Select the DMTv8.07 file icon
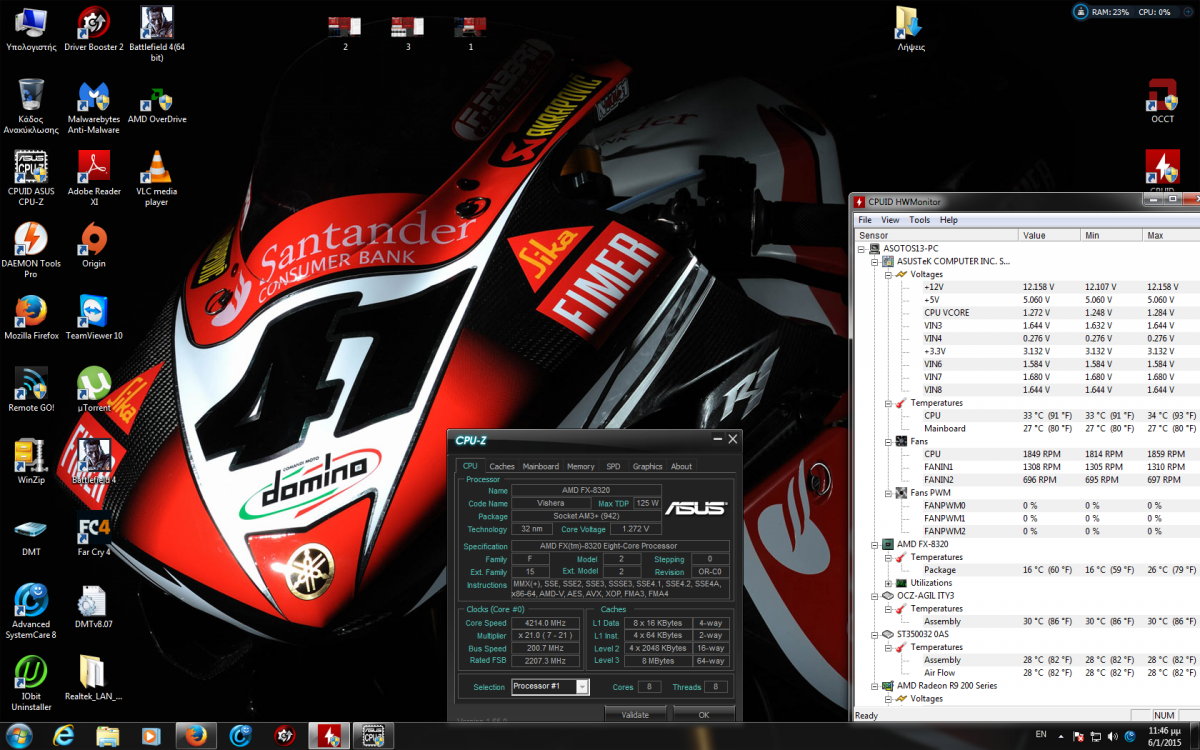 pos(94,605)
